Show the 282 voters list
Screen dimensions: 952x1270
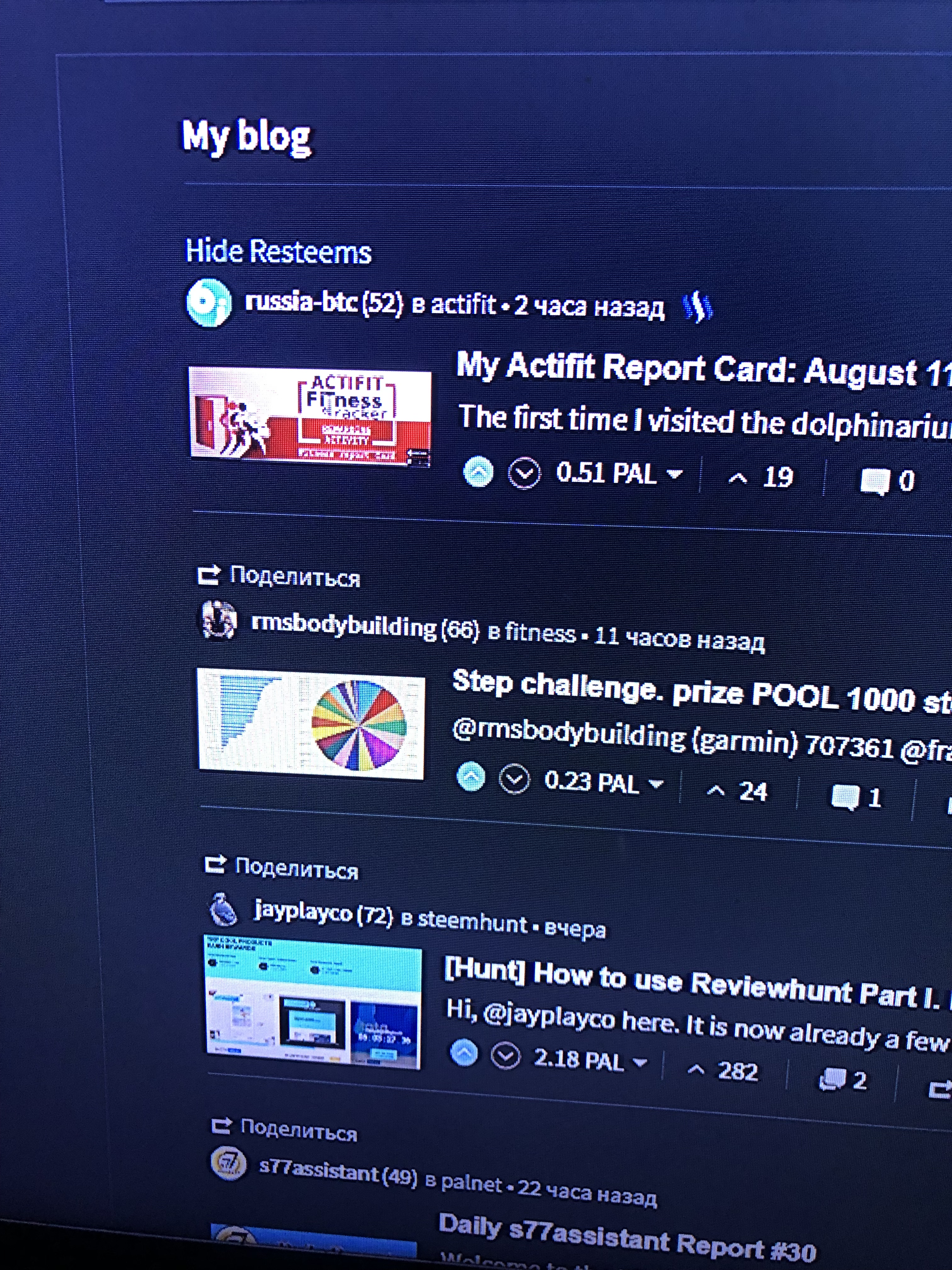coord(723,1071)
